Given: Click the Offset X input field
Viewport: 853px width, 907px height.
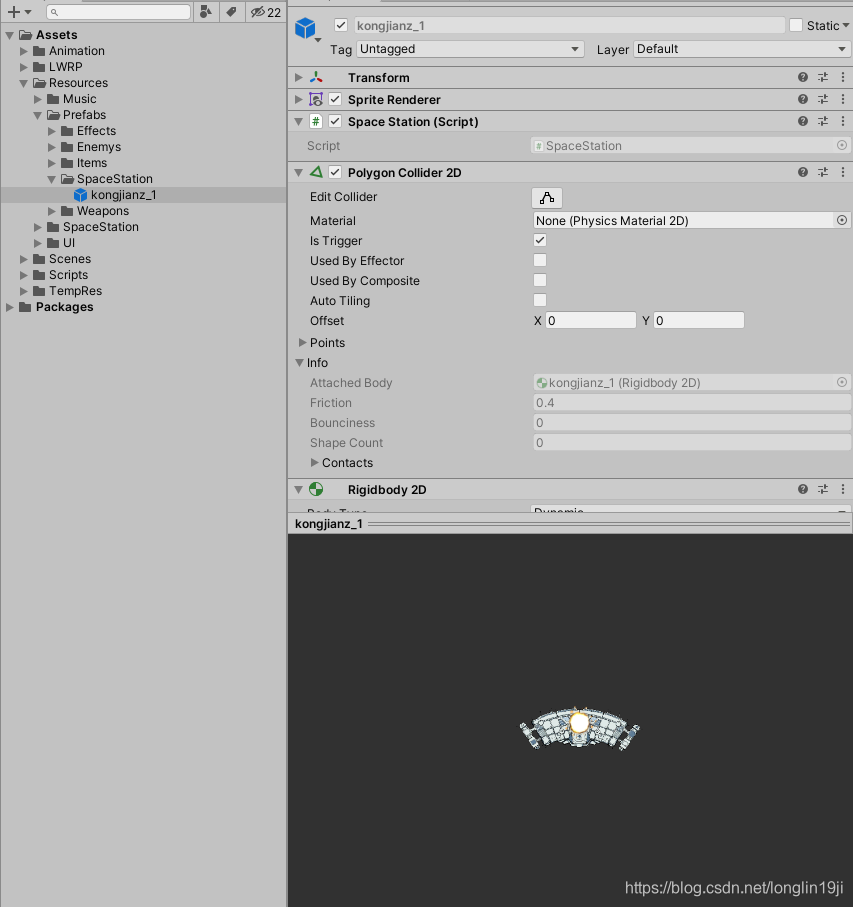Looking at the screenshot, I should 590,320.
